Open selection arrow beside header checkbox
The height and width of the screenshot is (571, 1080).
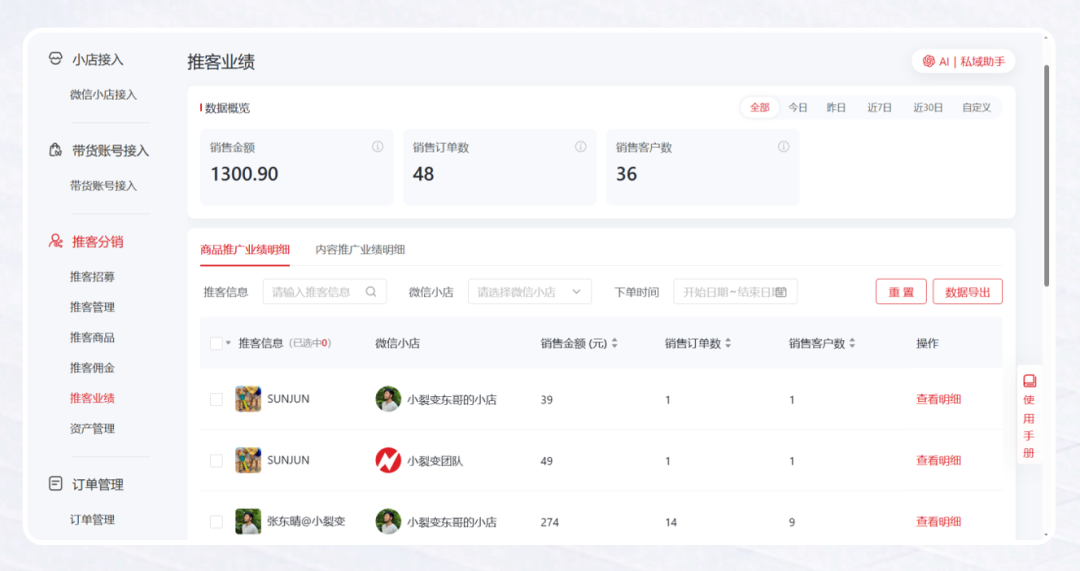(229, 343)
